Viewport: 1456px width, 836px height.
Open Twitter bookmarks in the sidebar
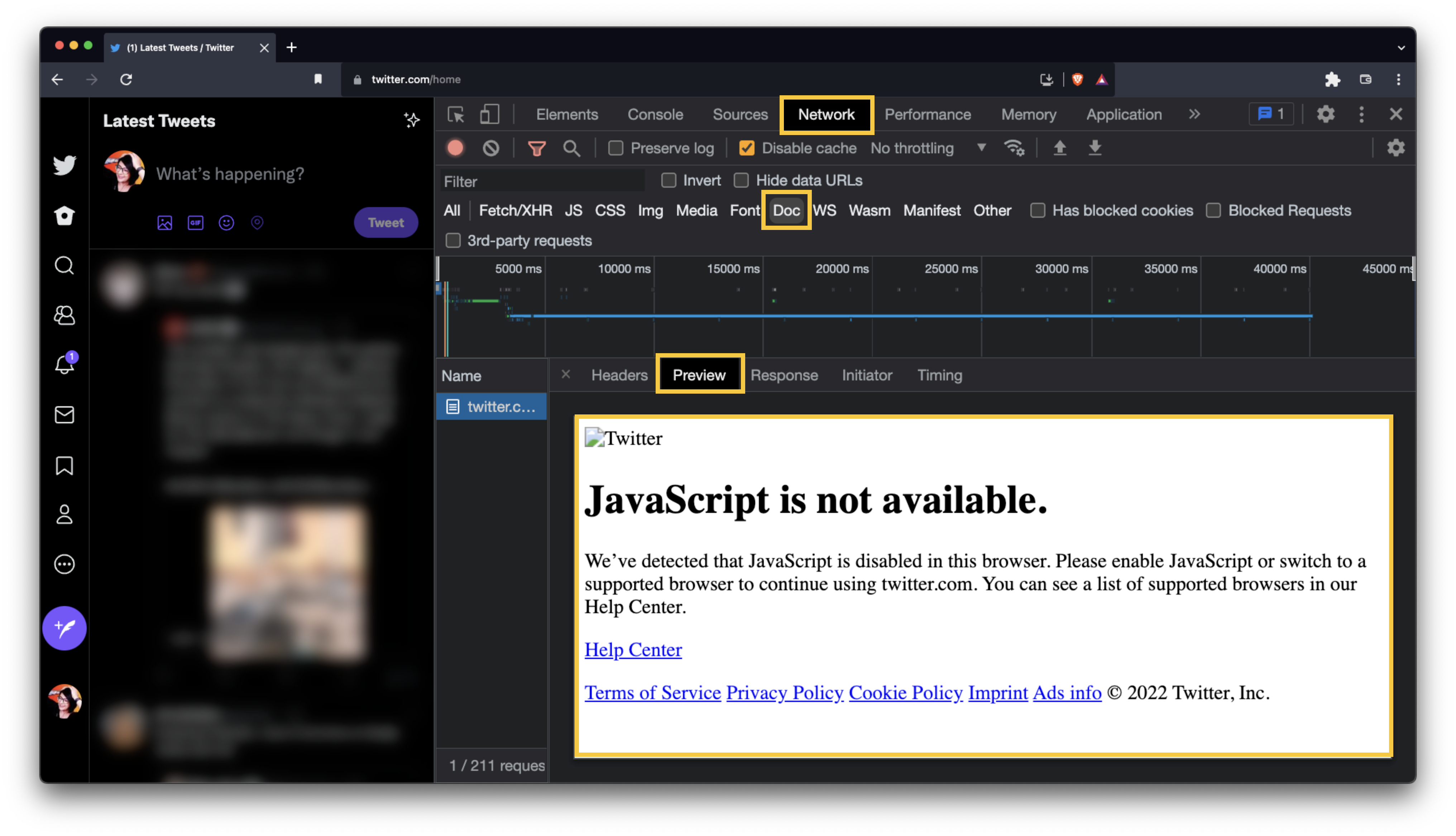64,465
